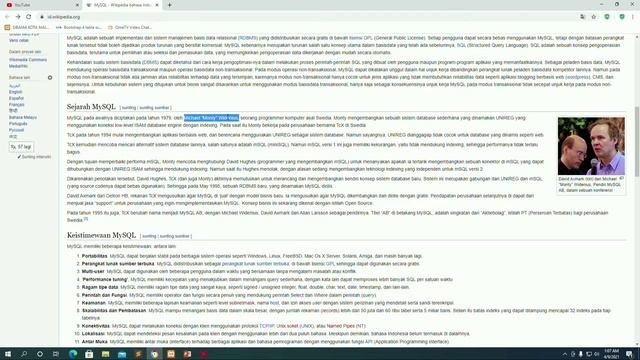Click 'sunting' beside Sejarah MySQL heading
The image size is (640, 360).
tap(129, 107)
